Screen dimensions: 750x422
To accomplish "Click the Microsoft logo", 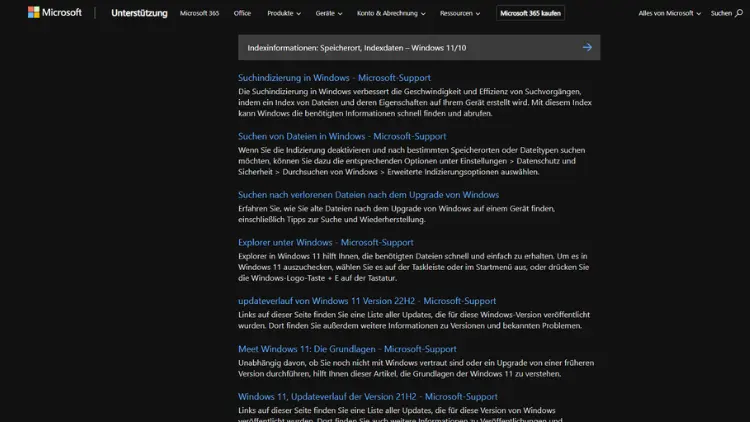I will [55, 12].
